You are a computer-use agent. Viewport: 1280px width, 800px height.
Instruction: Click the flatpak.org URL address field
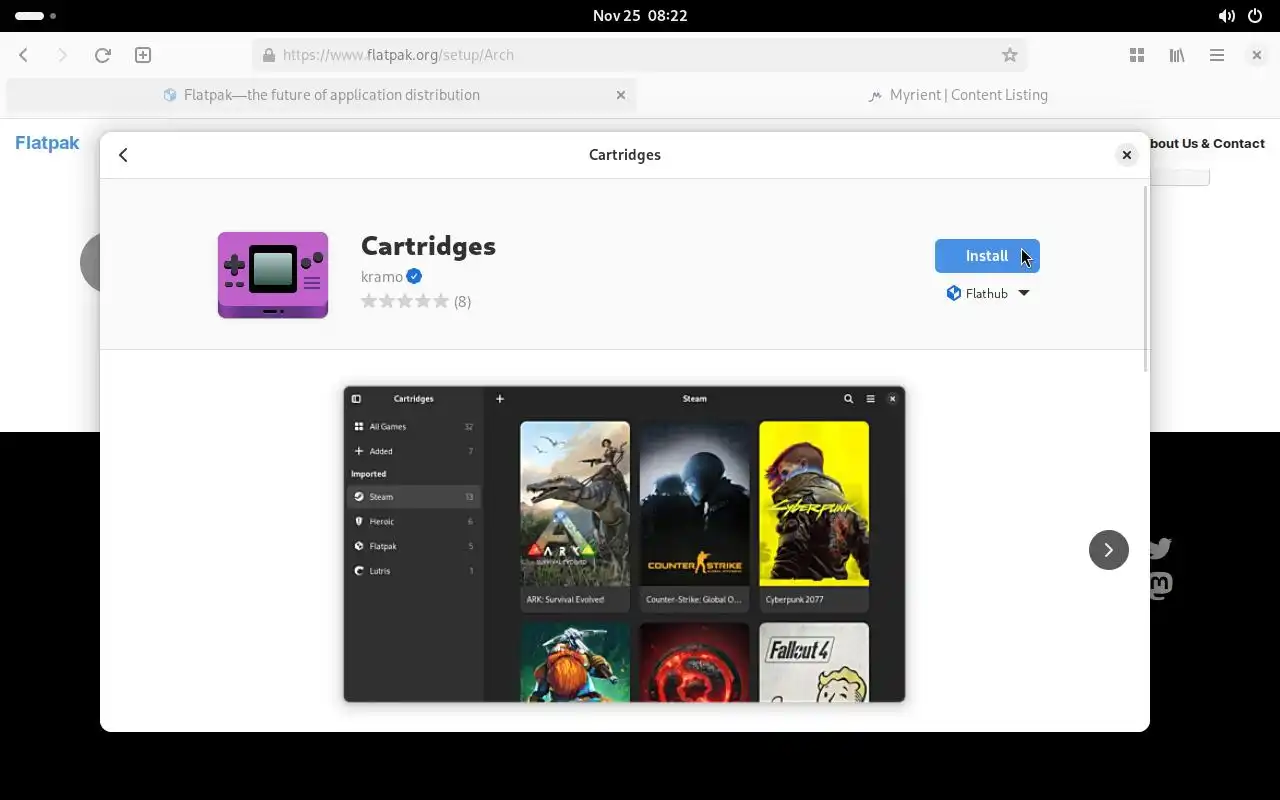pos(640,55)
